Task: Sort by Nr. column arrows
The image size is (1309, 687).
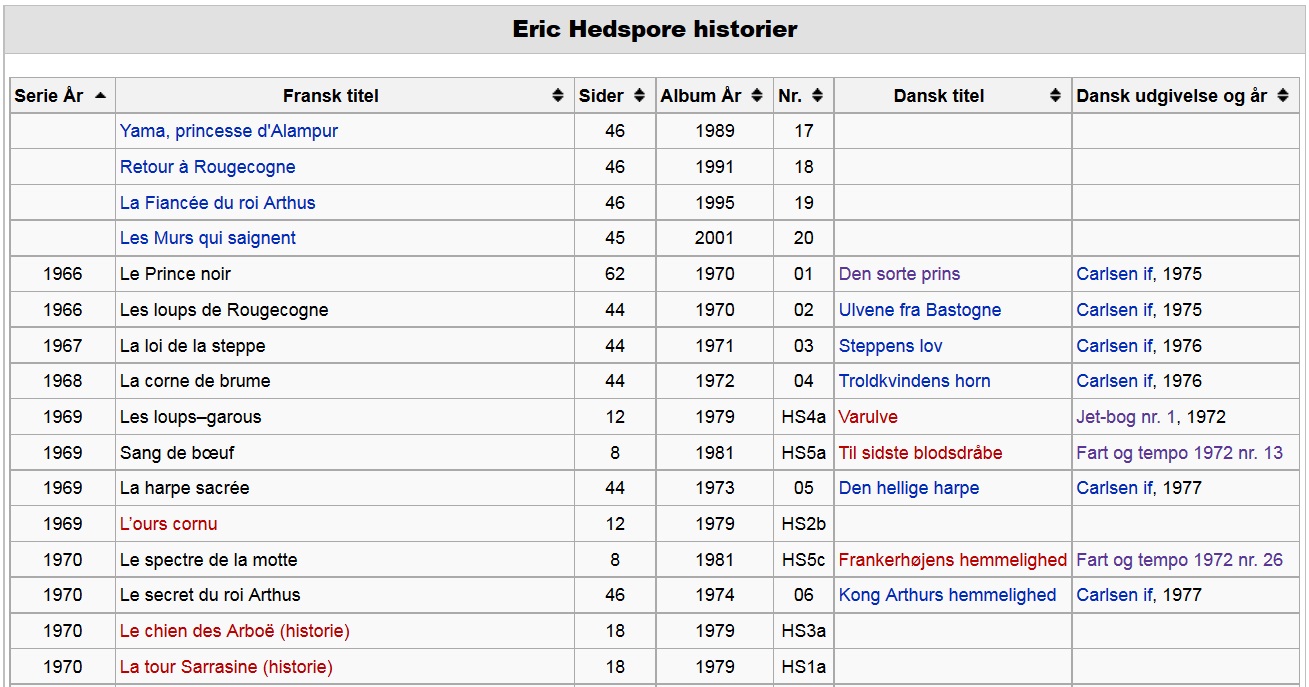Action: click(x=817, y=96)
